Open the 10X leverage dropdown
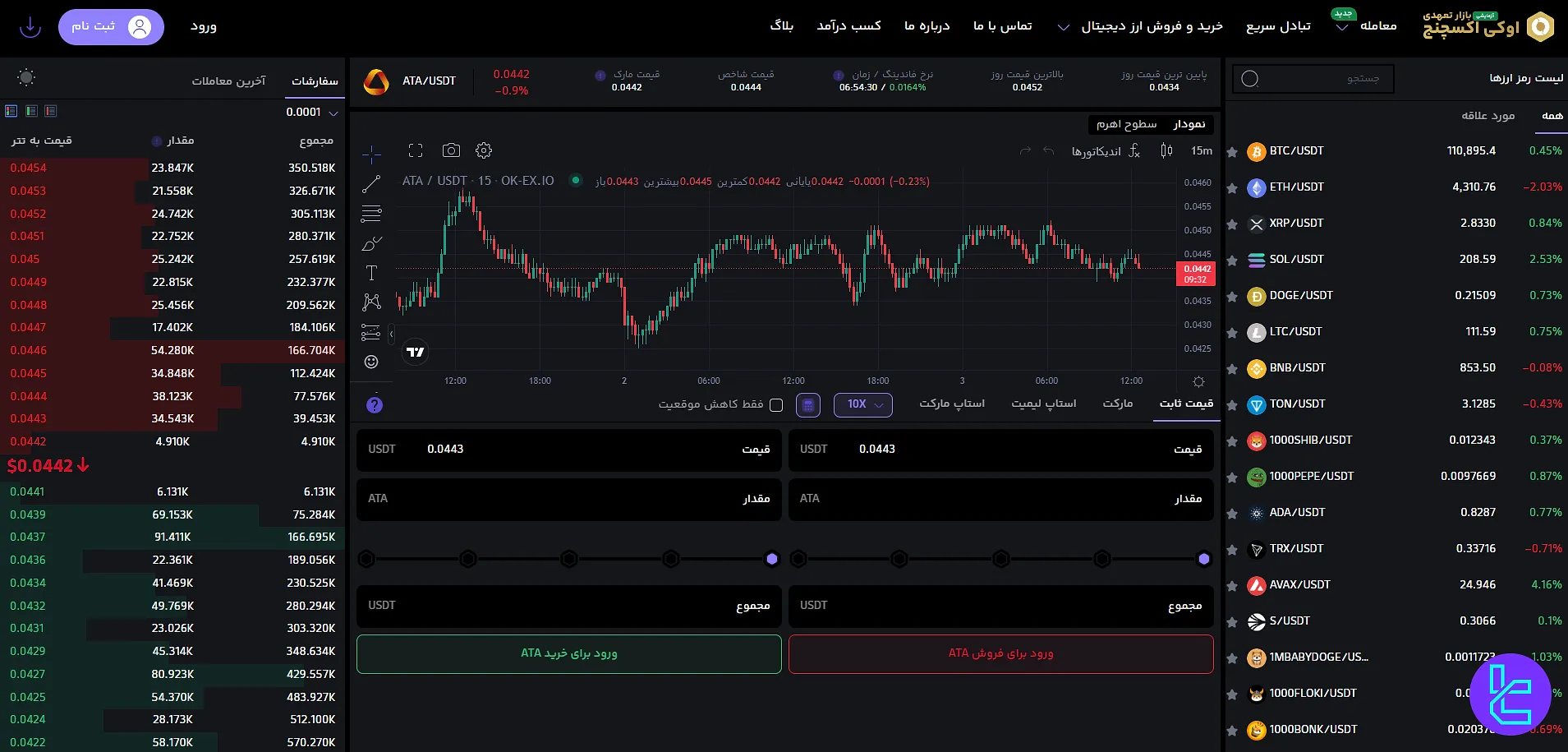Viewport: 1568px width, 752px height. [863, 404]
